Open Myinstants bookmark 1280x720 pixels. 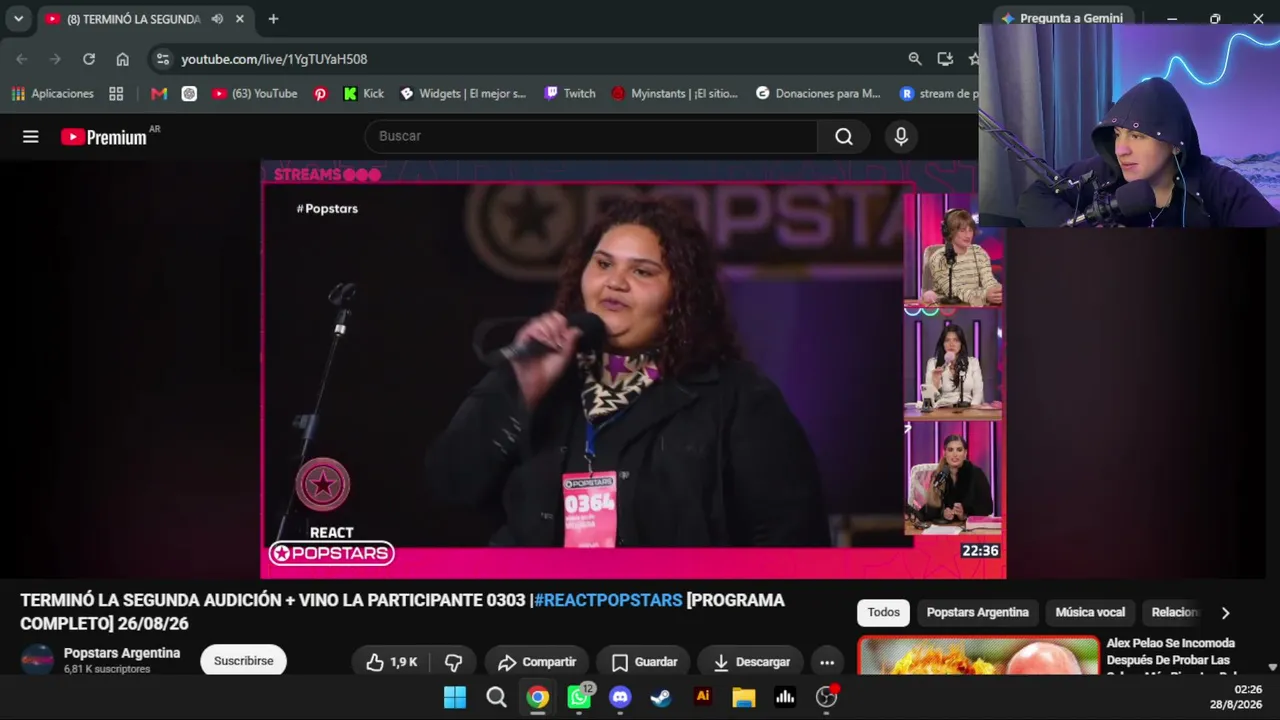[674, 93]
